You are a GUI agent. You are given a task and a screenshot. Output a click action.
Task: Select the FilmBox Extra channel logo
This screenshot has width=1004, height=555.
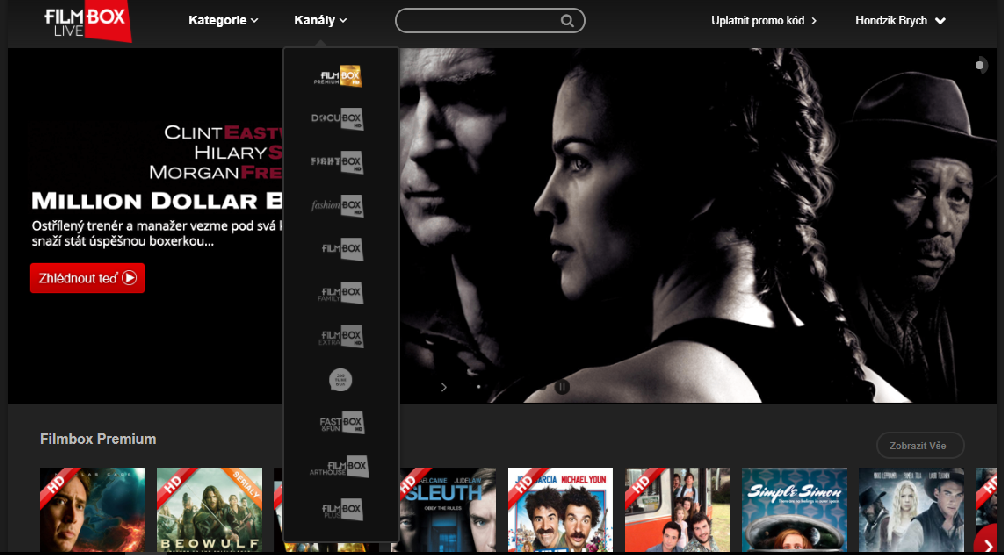[x=341, y=335]
